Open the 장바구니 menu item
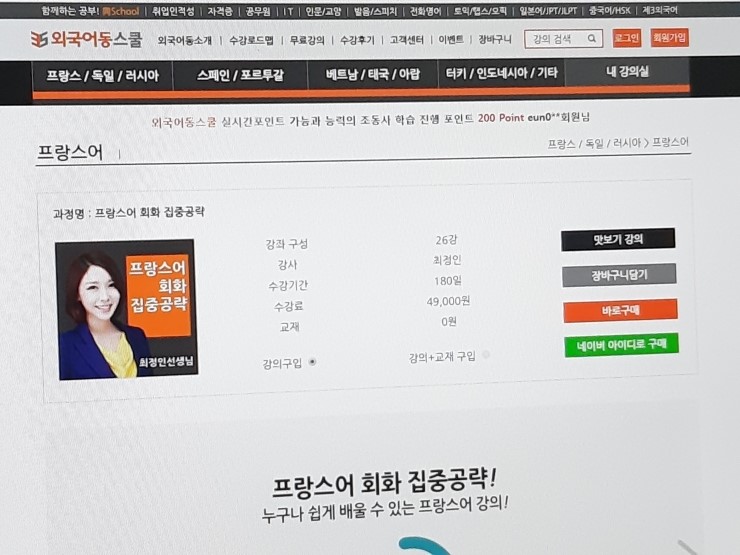Screen dimensions: 740x555 click(x=495, y=39)
